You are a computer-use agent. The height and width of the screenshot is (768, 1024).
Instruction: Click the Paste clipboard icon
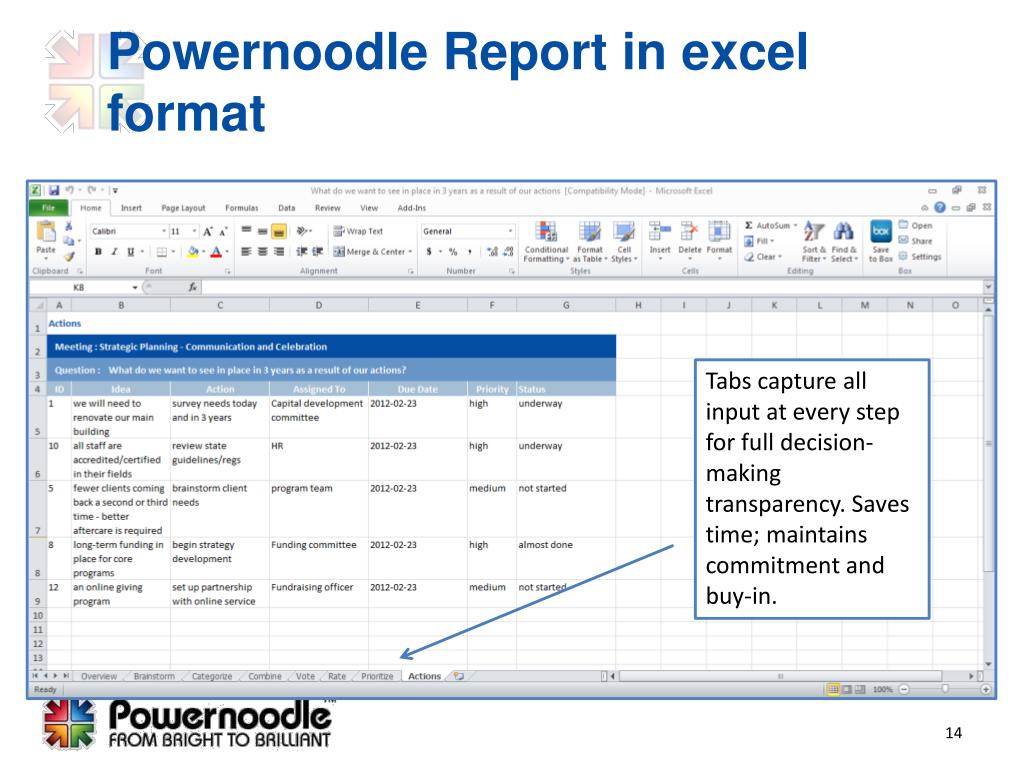point(46,232)
